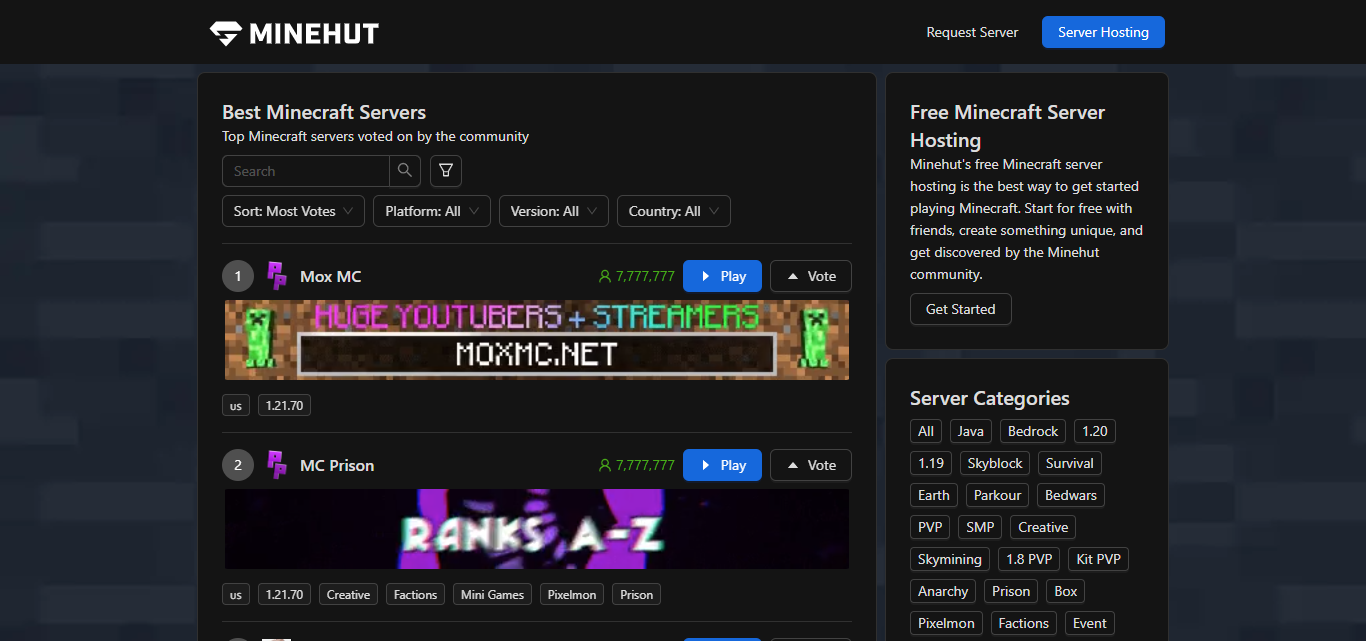Click MC Prison purple server icon
The width and height of the screenshot is (1366, 641).
tap(277, 465)
